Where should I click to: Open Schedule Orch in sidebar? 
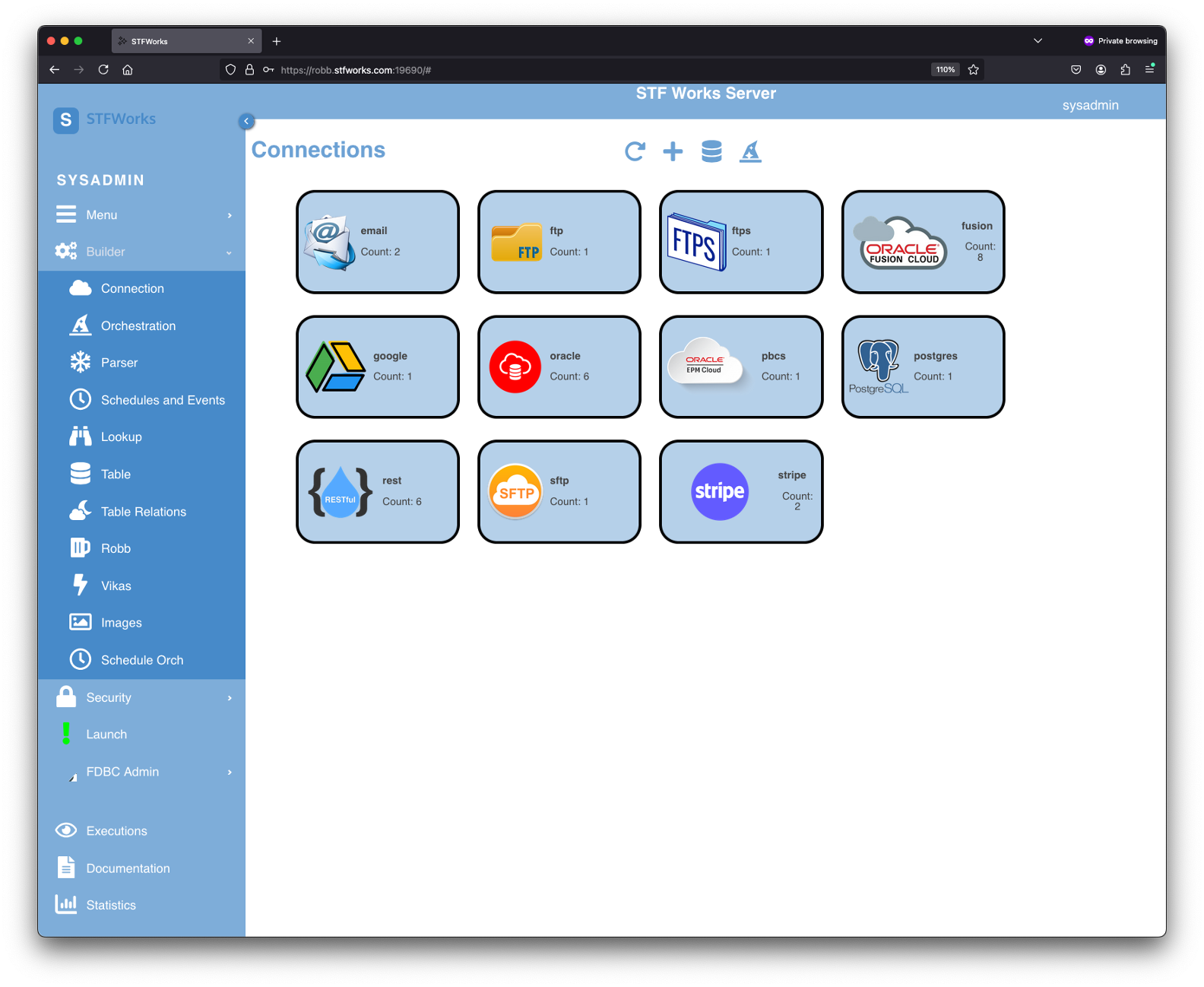142,660
